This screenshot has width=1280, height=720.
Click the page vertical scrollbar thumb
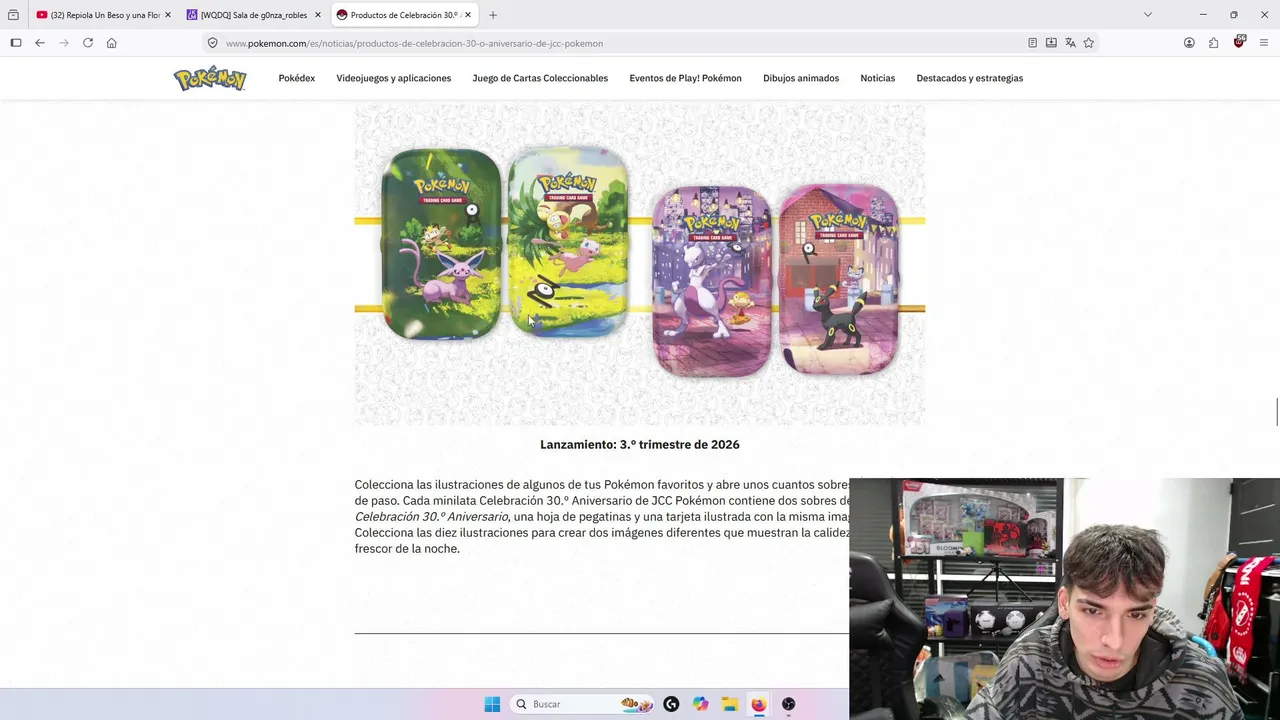(1276, 412)
